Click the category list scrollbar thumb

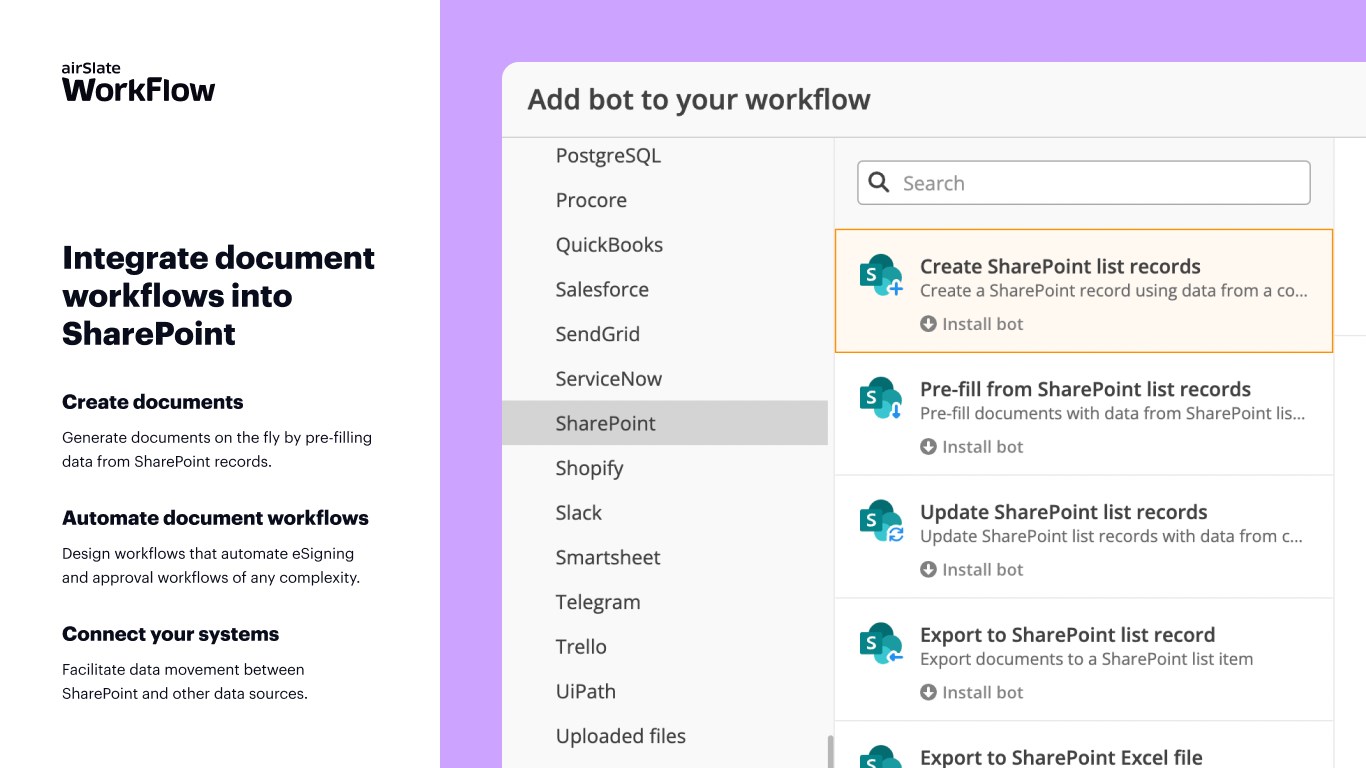point(830,752)
